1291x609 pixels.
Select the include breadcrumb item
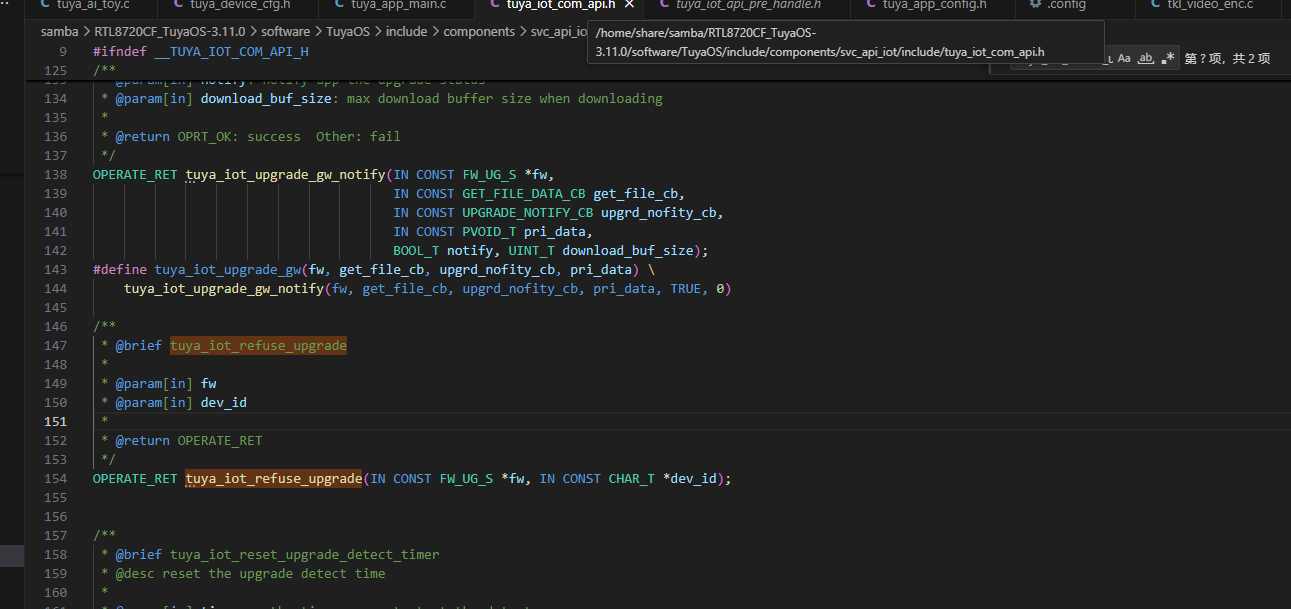pos(406,31)
